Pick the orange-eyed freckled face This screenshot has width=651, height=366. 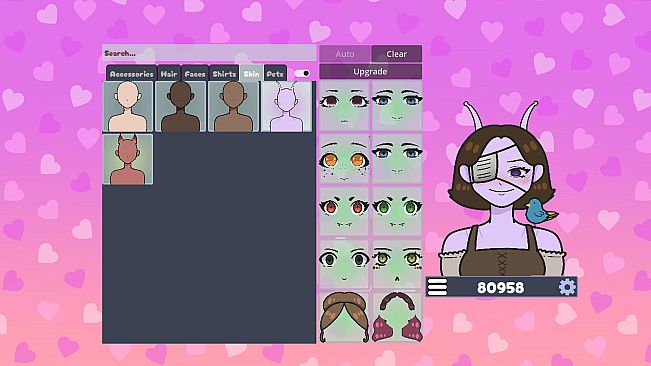pyautogui.click(x=344, y=159)
